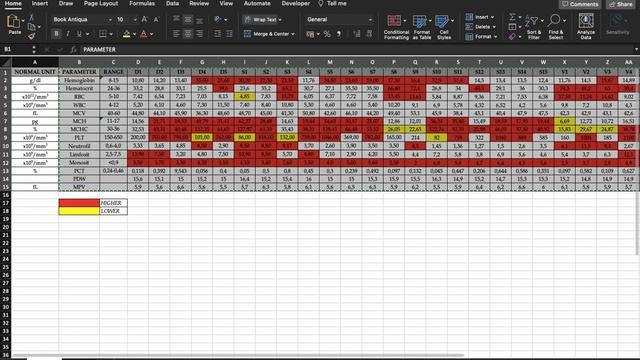Click the Format Painter brush icon
Screen dimensions: 640x360
(31, 36)
